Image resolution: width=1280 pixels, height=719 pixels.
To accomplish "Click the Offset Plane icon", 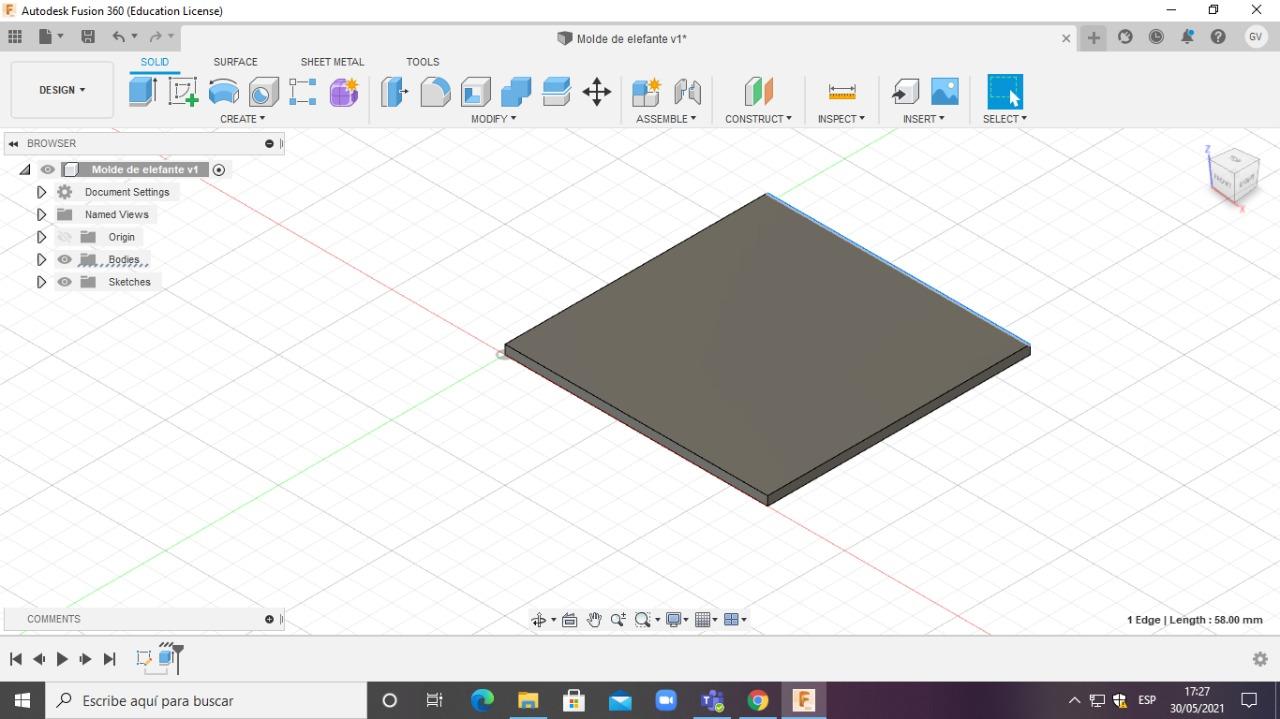I will click(759, 92).
